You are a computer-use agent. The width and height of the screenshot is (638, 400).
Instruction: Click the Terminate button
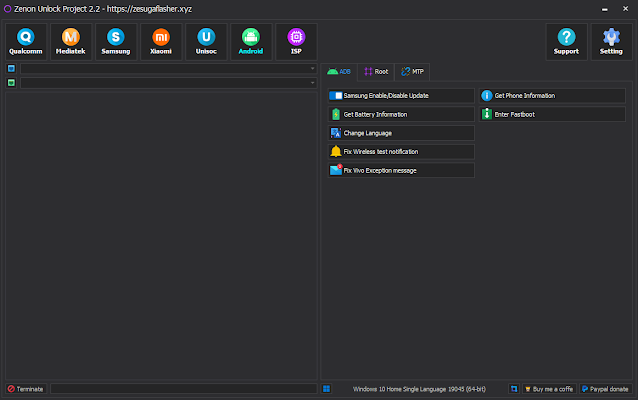[x=26, y=389]
